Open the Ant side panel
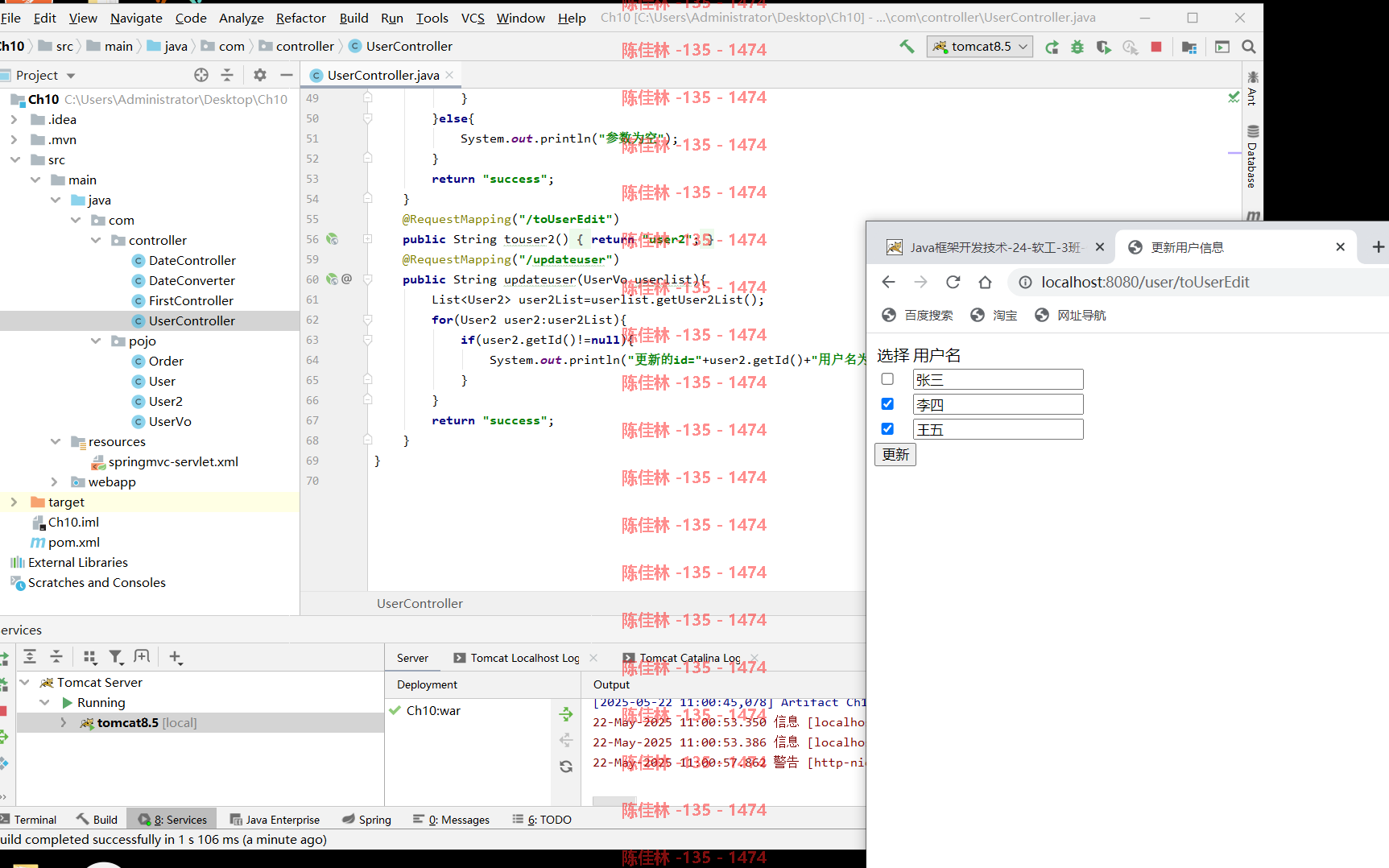Image resolution: width=1389 pixels, height=868 pixels. click(1252, 89)
